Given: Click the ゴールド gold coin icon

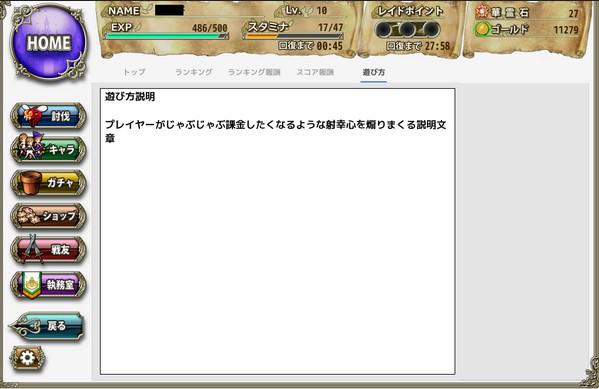Looking at the screenshot, I should click(x=482, y=29).
